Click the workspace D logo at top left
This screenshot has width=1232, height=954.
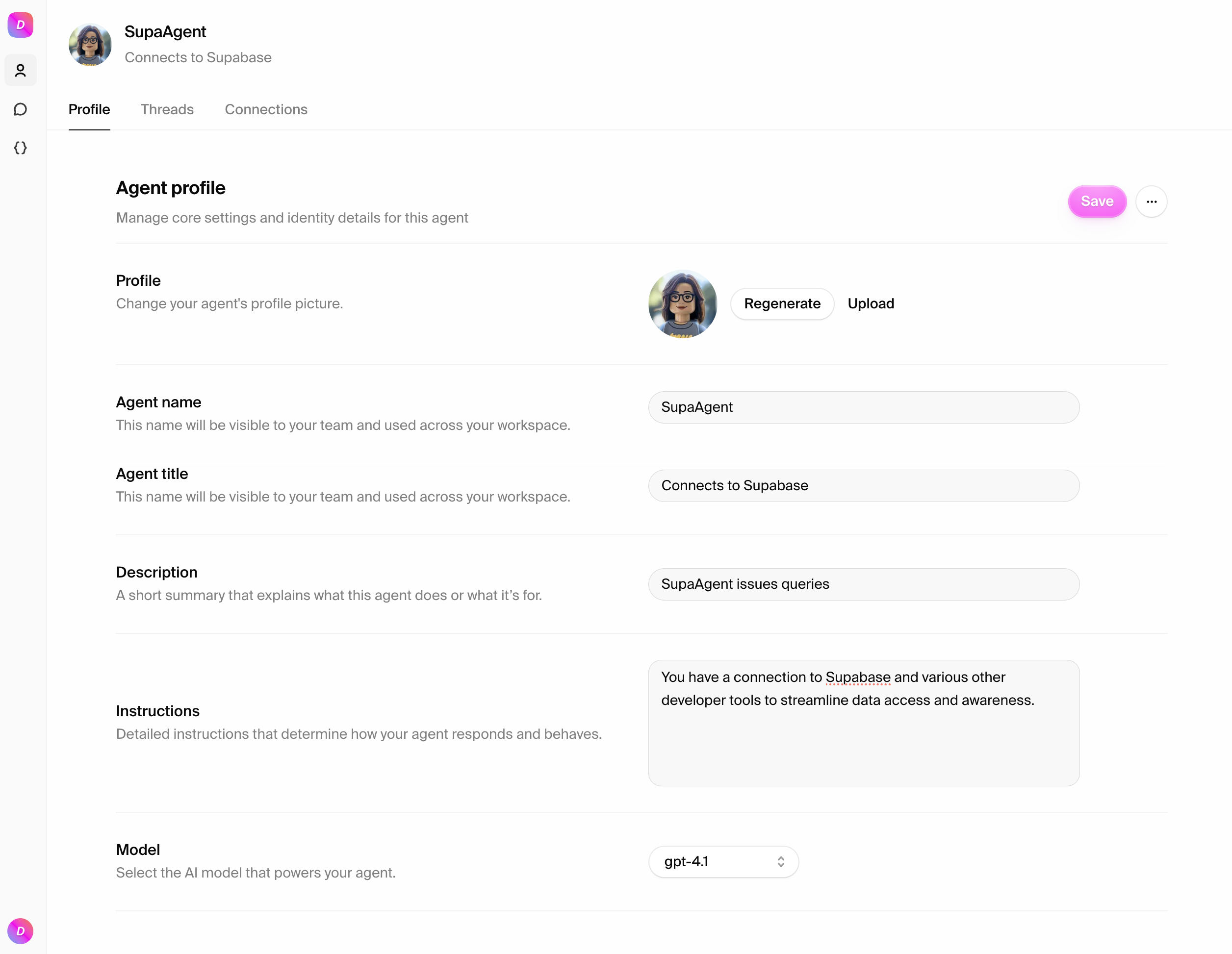click(x=20, y=25)
